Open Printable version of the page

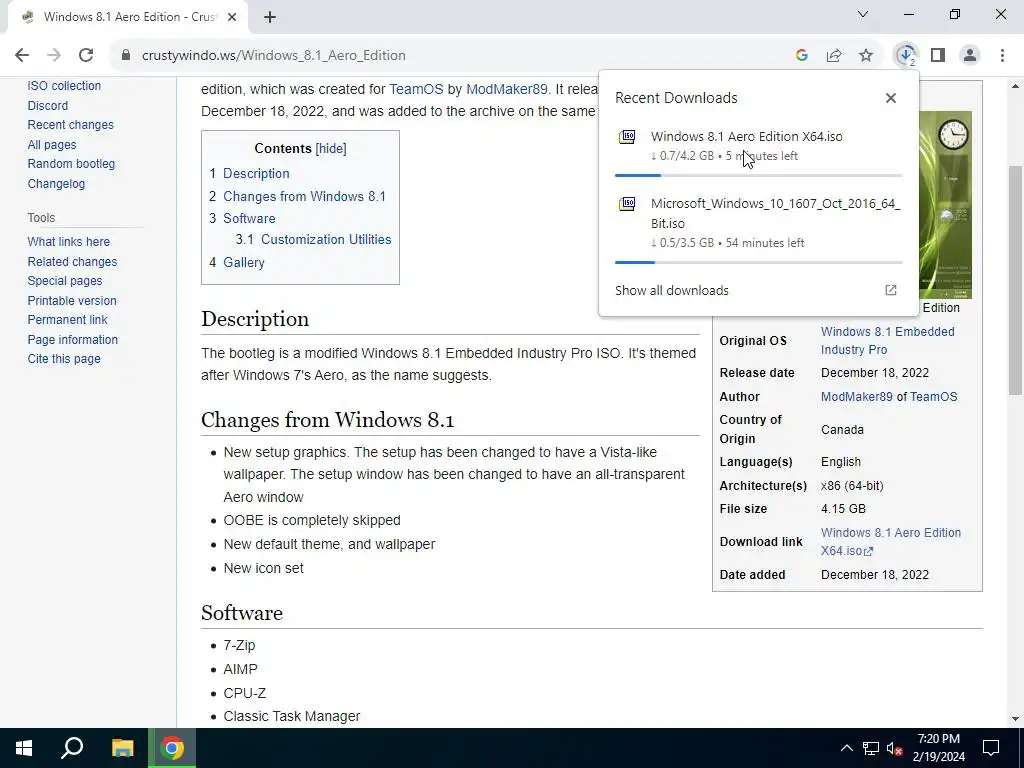coord(72,301)
